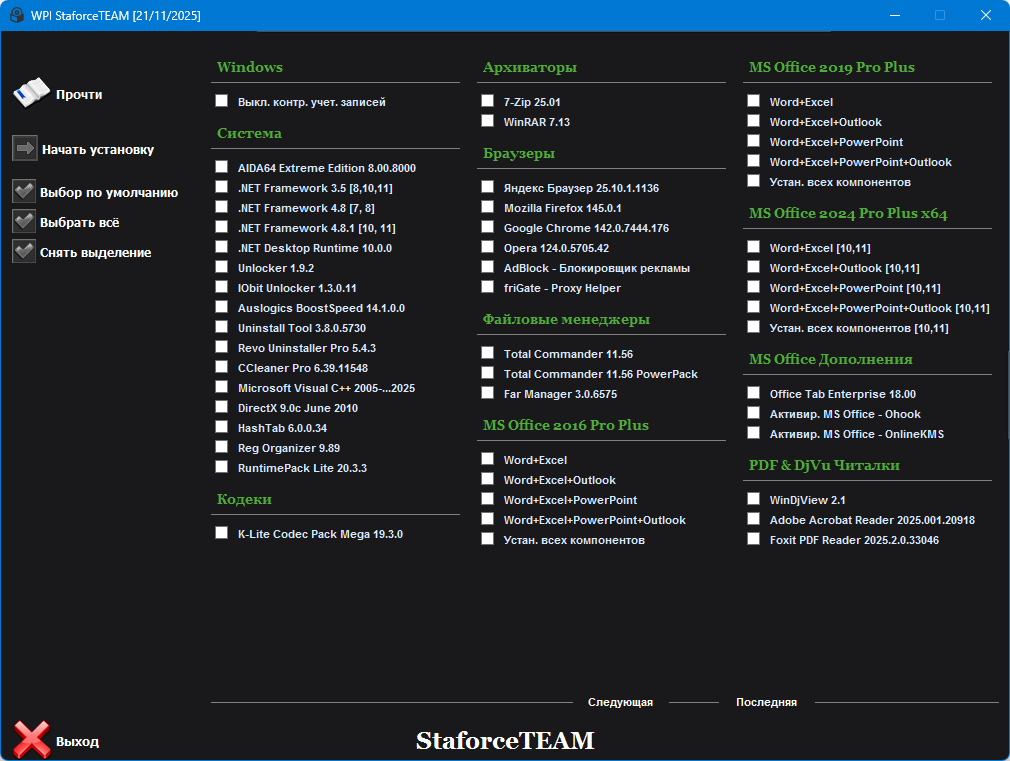Image resolution: width=1010 pixels, height=761 pixels.
Task: Click the Прочти label
Action: pos(79,95)
